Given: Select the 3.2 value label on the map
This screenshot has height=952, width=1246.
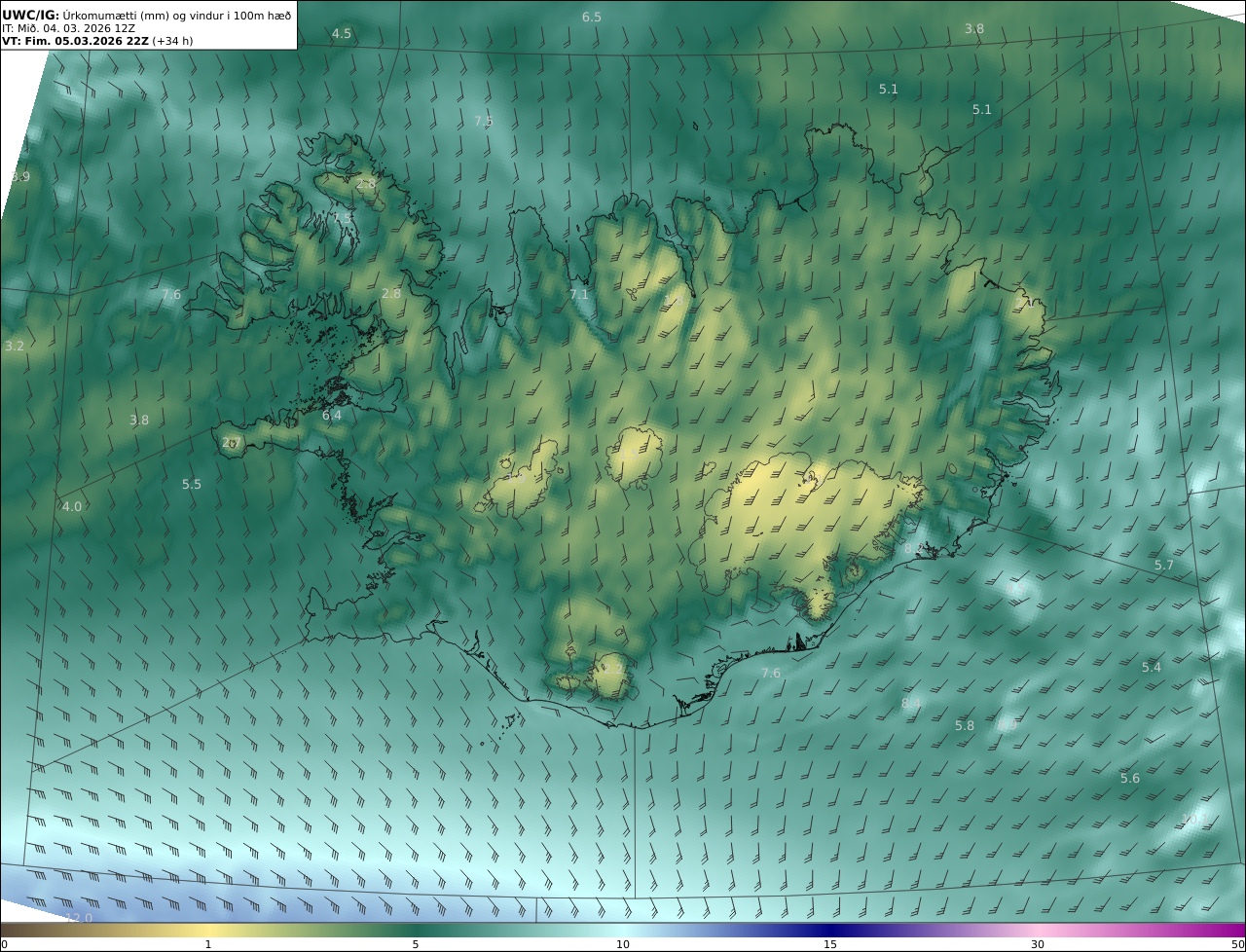Looking at the screenshot, I should tap(15, 346).
